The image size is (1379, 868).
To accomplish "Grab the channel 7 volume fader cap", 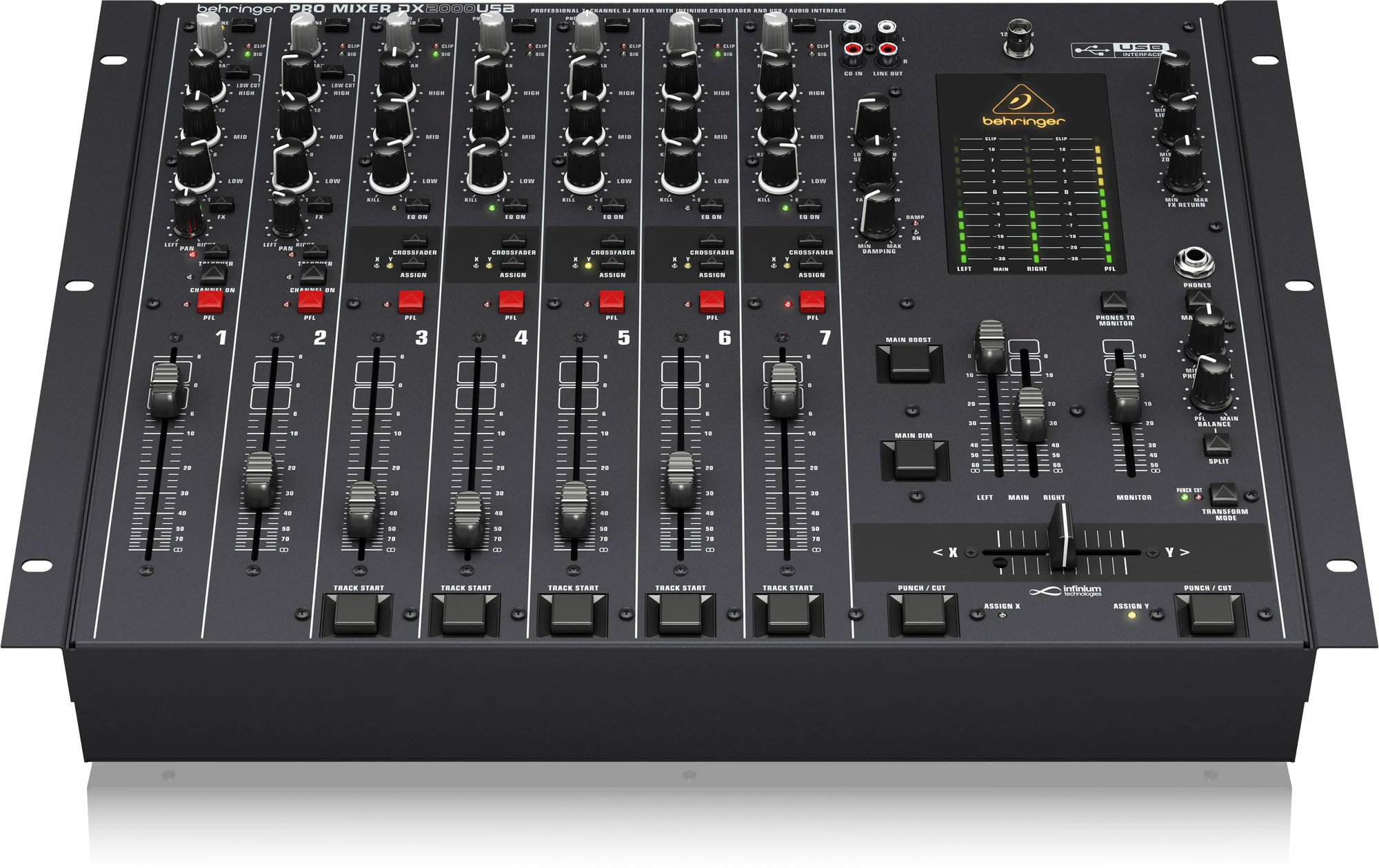I will 784,390.
